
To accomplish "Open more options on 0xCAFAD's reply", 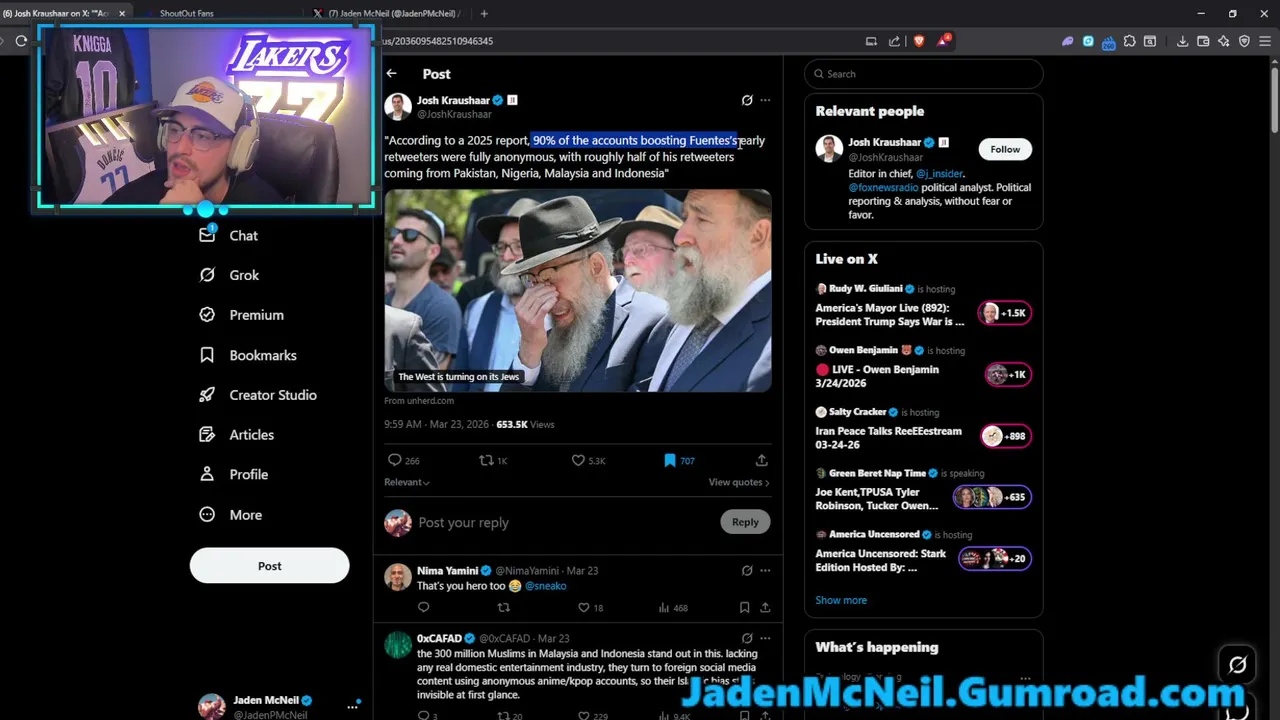I will coord(765,638).
